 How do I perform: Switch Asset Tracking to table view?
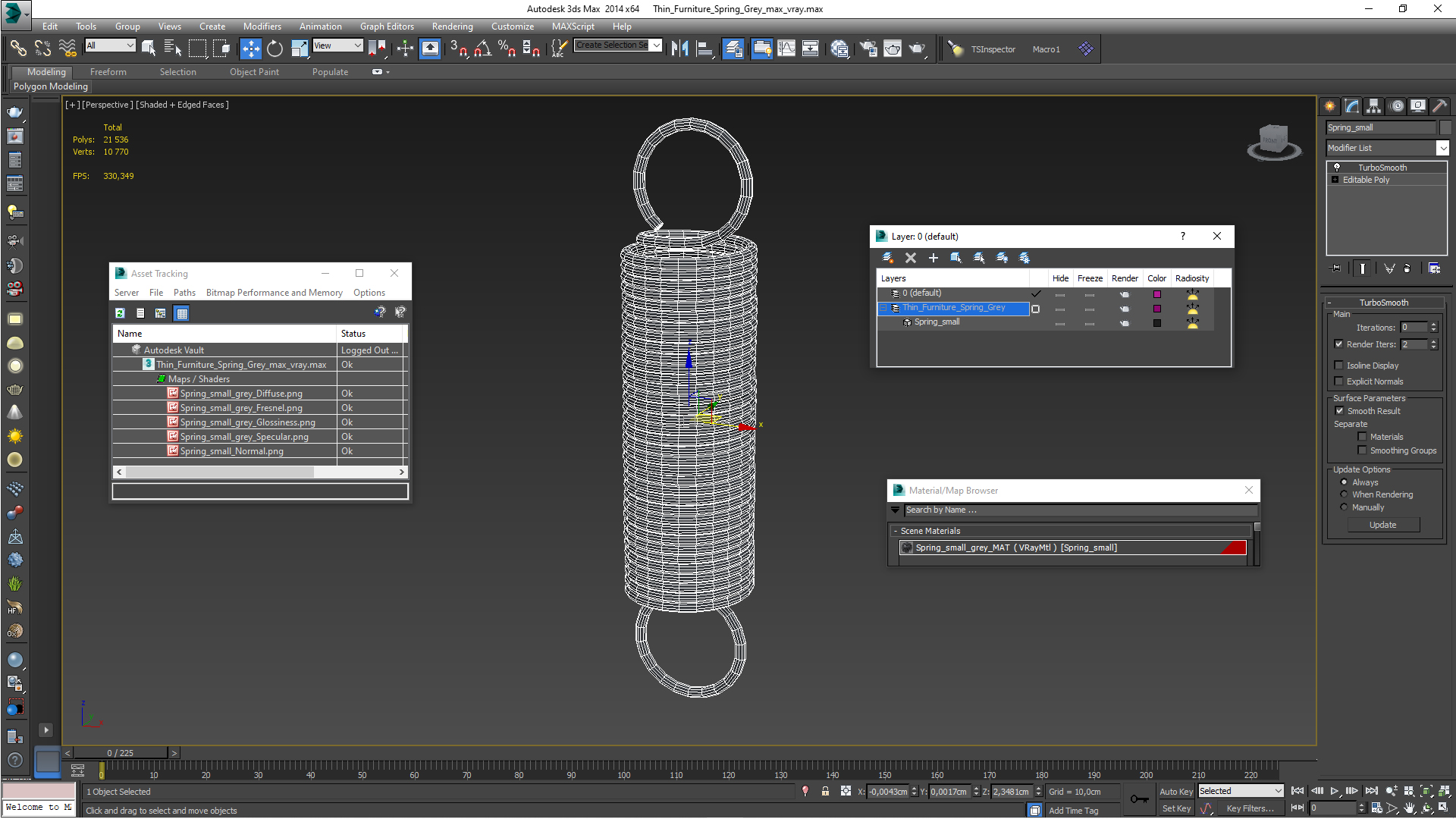(x=182, y=313)
